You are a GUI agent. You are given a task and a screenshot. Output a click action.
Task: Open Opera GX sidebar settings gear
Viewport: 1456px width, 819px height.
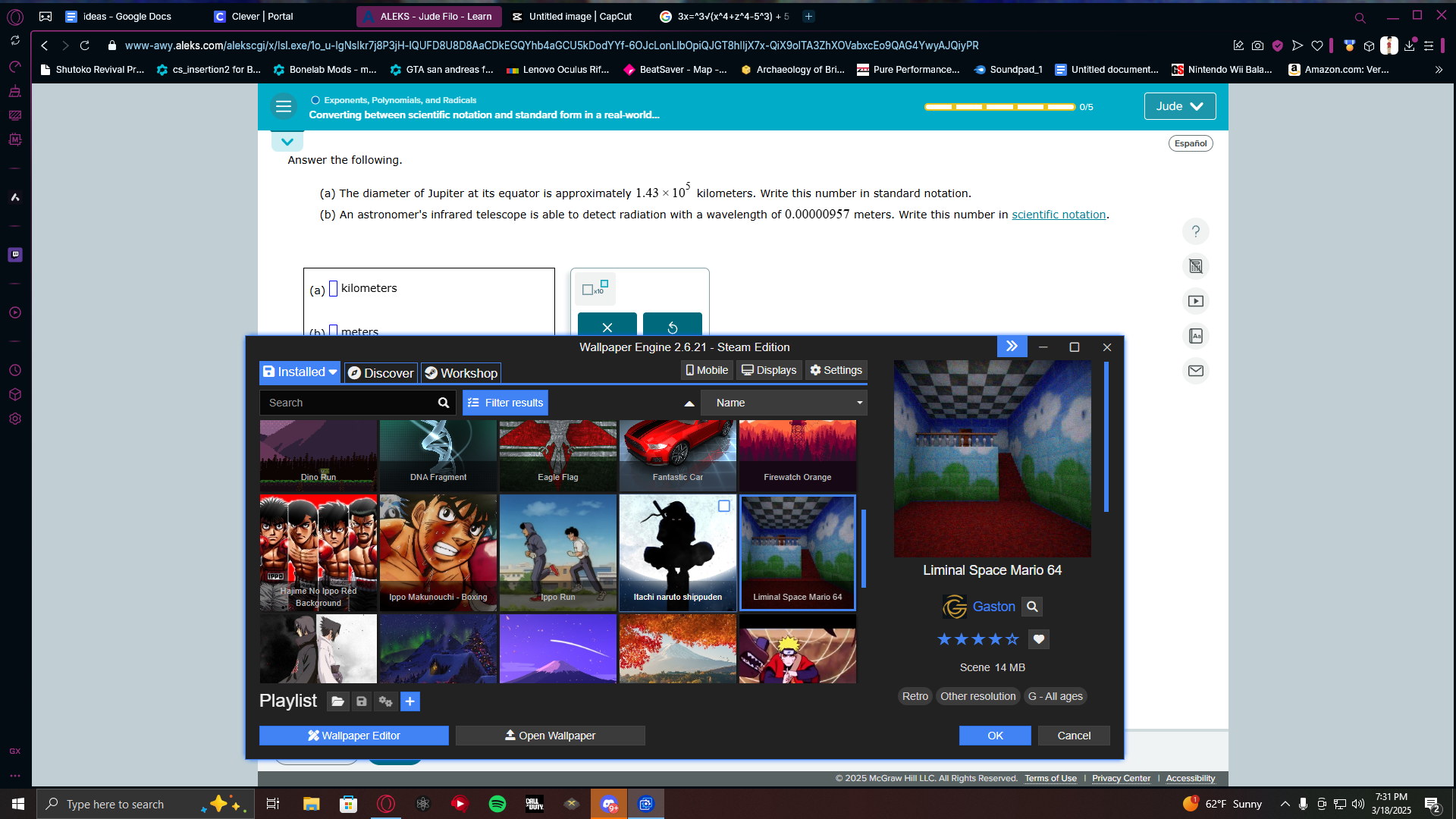coord(15,419)
